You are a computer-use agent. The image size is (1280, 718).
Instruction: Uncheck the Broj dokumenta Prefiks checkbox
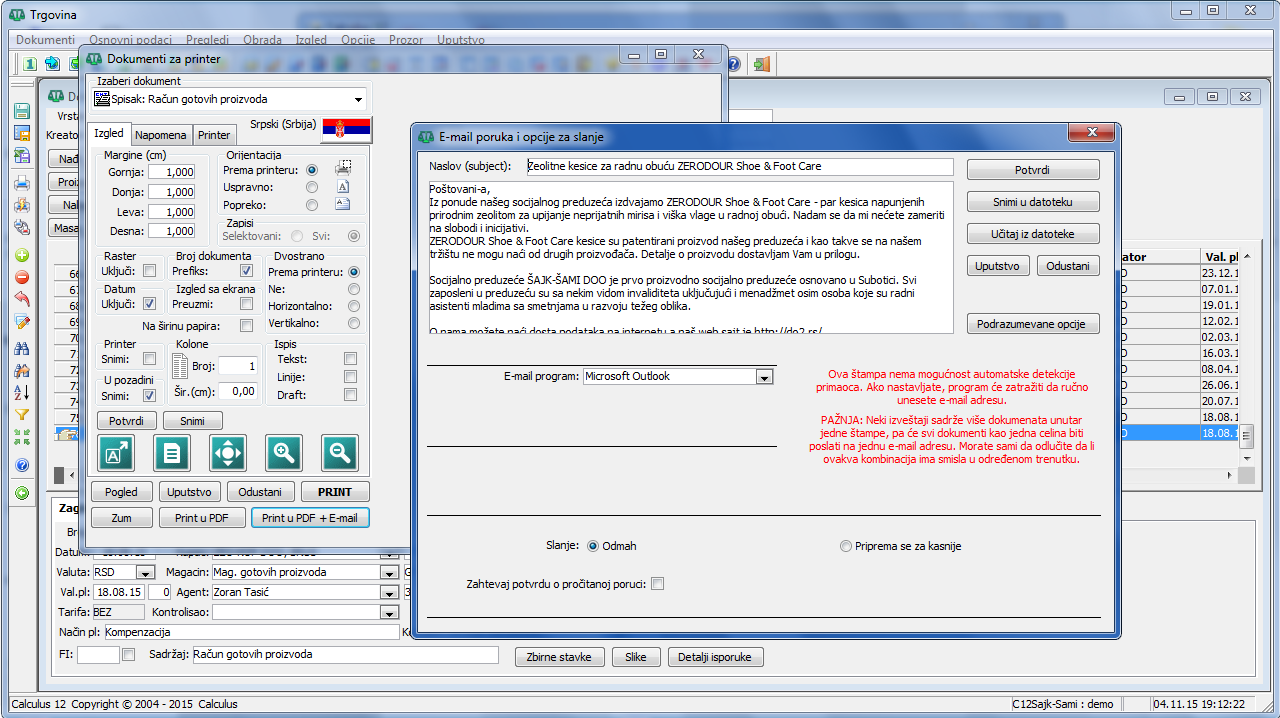pos(246,271)
